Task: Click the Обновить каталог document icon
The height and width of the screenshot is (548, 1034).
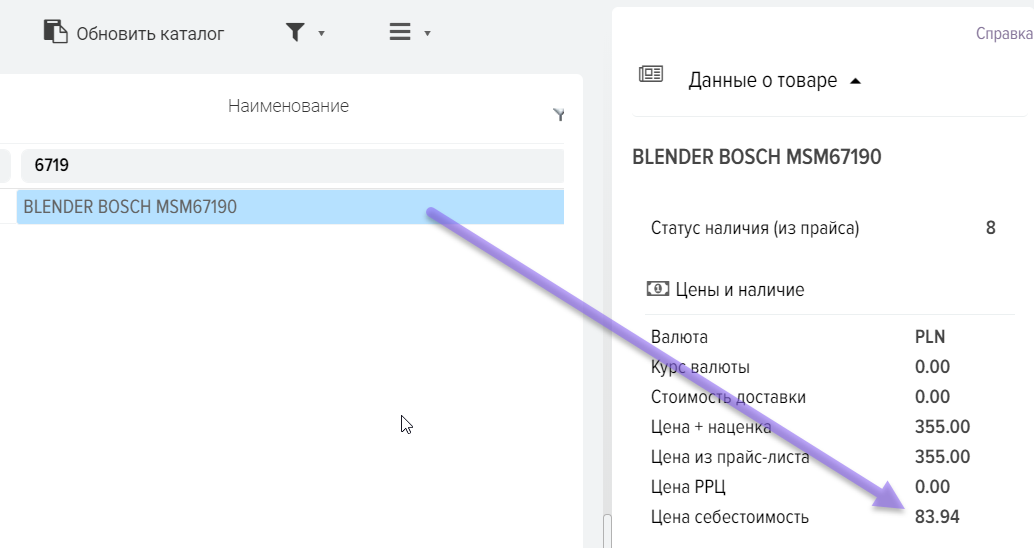Action: pos(55,32)
